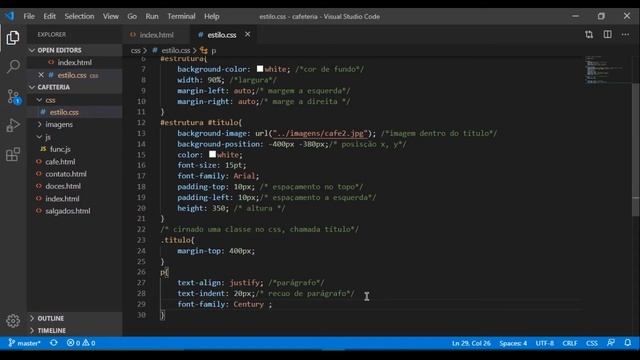Screen dimensions: 640x360
Task: Open the Extensions view
Action: click(x=13, y=154)
